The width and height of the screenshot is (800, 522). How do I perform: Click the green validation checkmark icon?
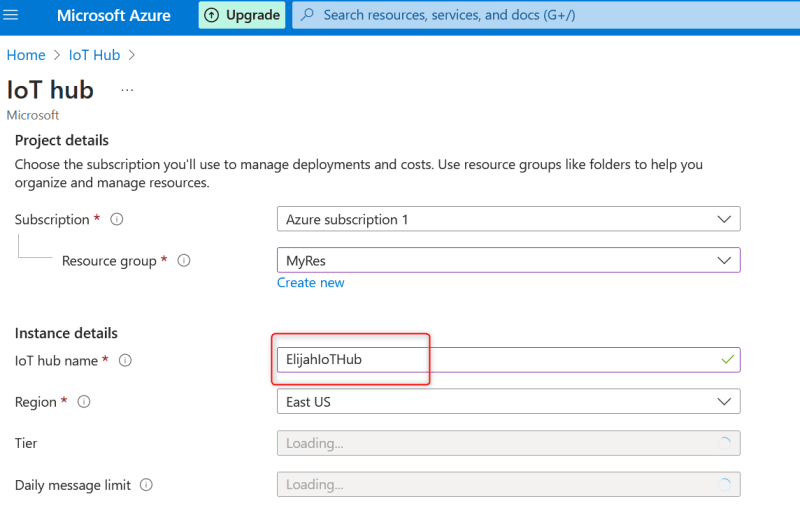tap(728, 360)
